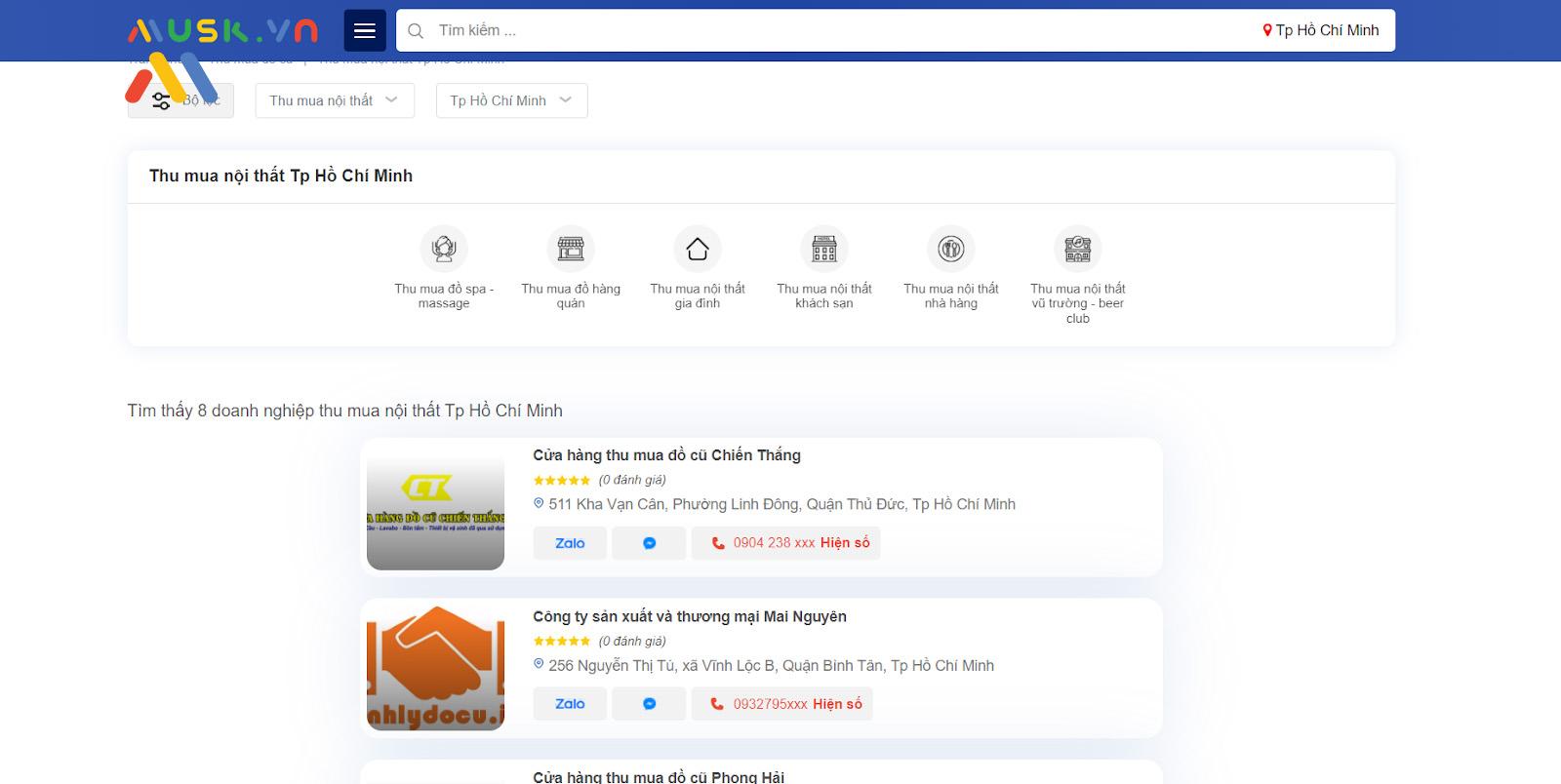Screen dimensions: 1561x784
Task: Click address pin icon for Mai Nguyên
Action: tap(539, 665)
